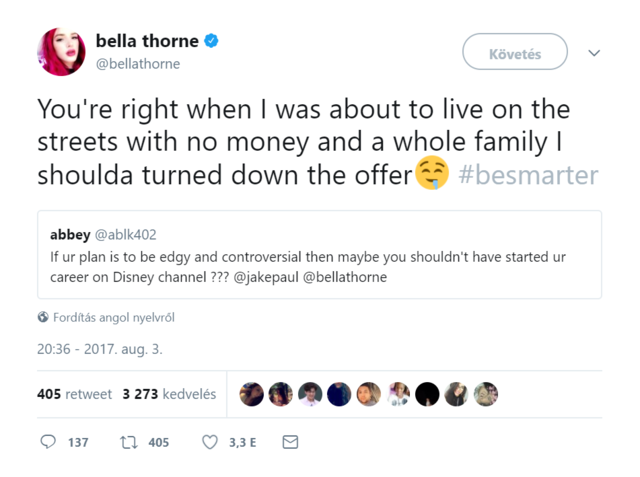Viewport: 640px width, 477px height.
Task: Open the tweet timestamp 20:36 link
Action: (x=99, y=350)
